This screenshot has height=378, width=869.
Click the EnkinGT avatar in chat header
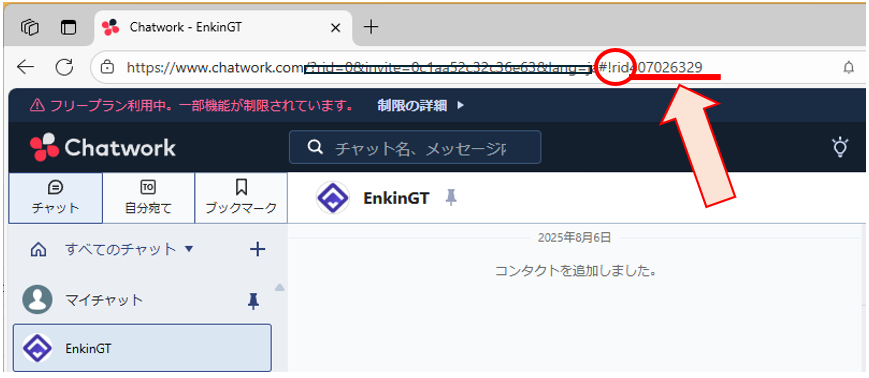pyautogui.click(x=333, y=198)
